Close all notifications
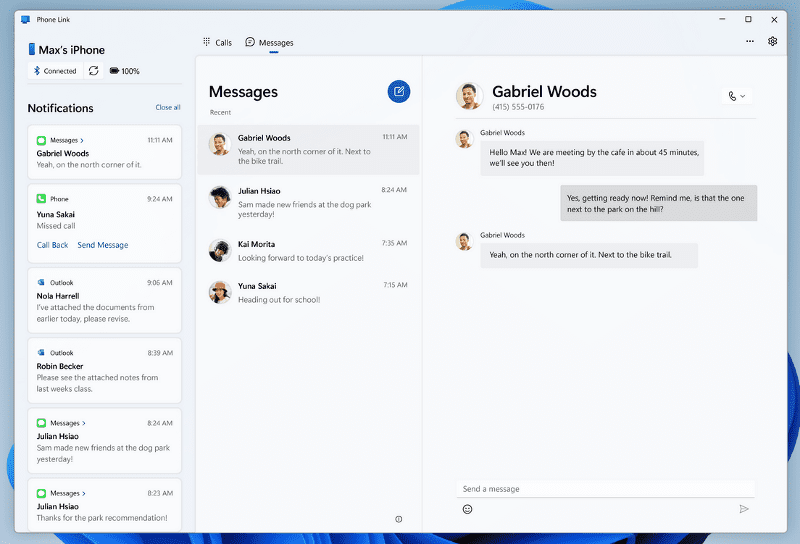 pos(168,107)
